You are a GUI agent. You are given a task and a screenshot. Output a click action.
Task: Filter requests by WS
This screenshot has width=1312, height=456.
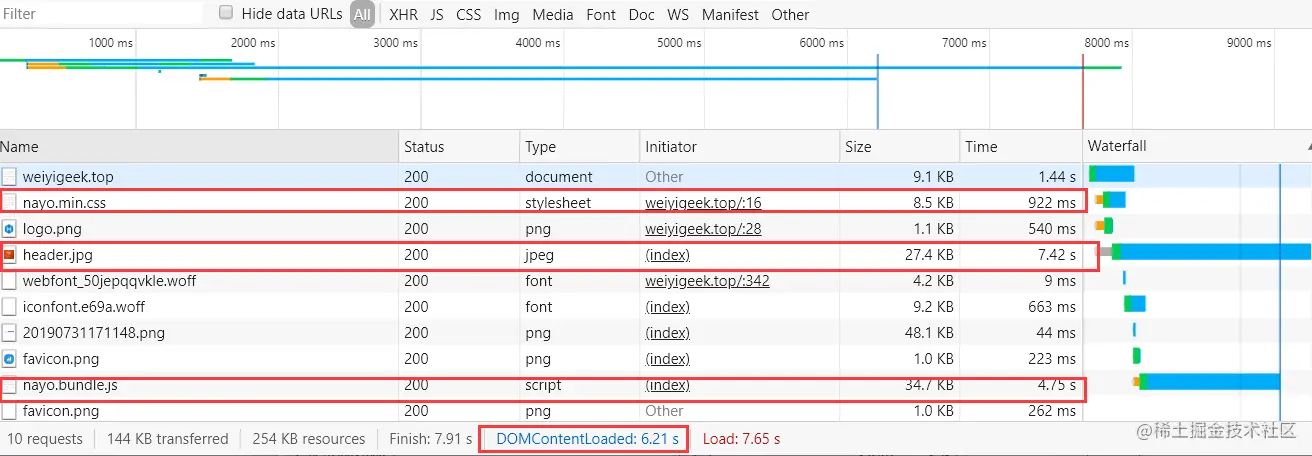point(678,14)
